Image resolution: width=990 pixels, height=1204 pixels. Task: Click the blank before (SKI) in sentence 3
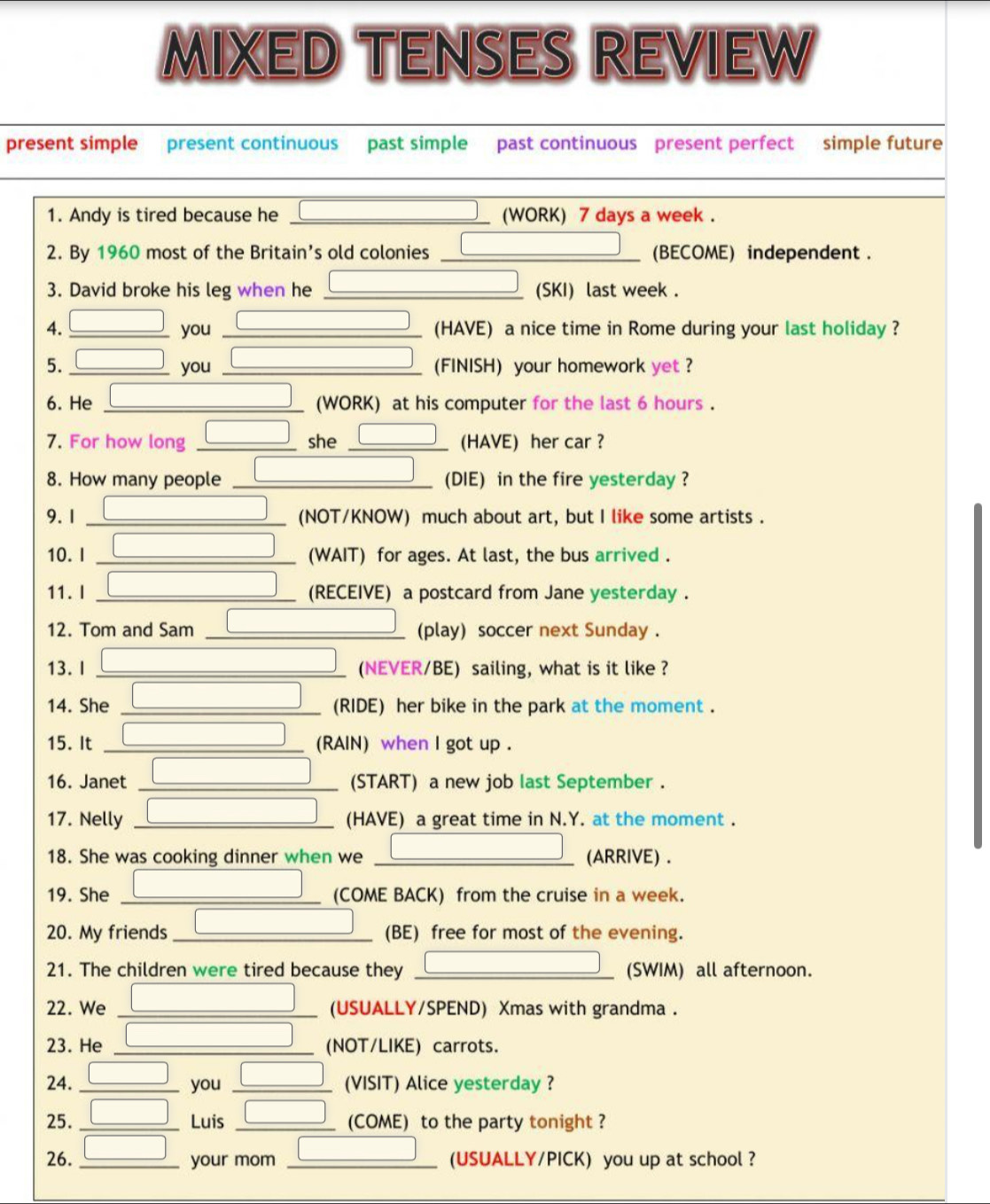(424, 281)
